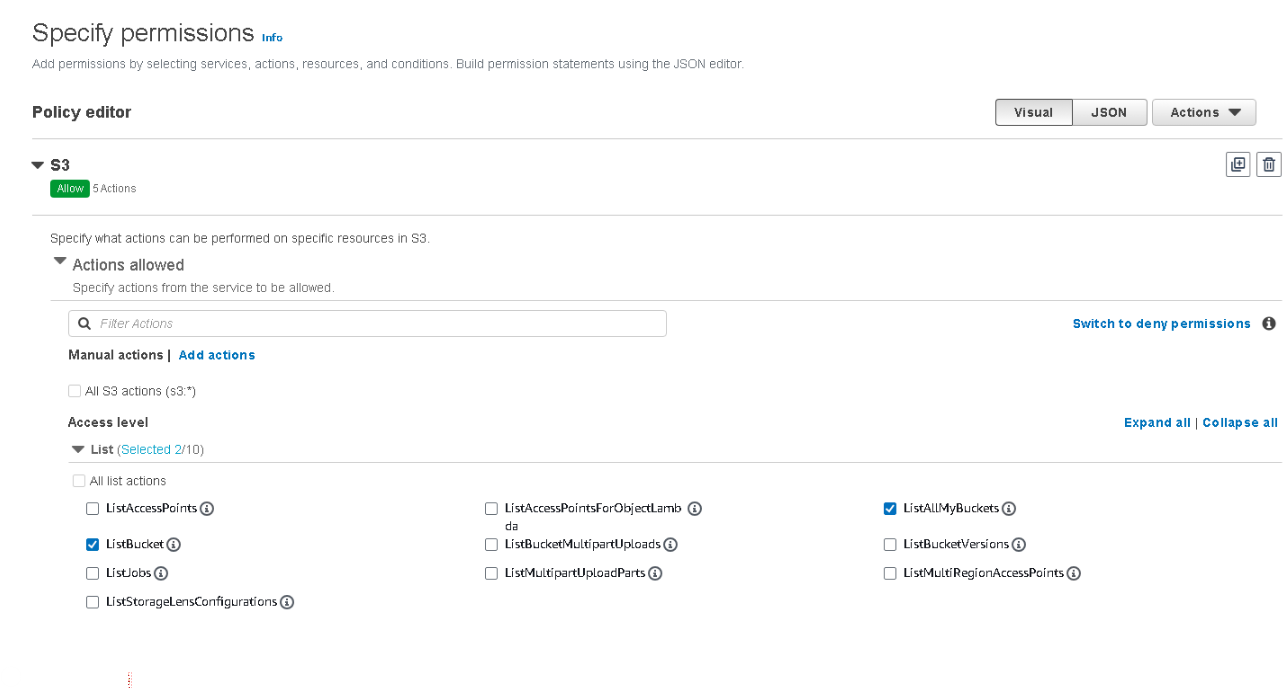Select the ListMultipartUploadParts checkbox
This screenshot has width=1285, height=688.
coord(491,574)
